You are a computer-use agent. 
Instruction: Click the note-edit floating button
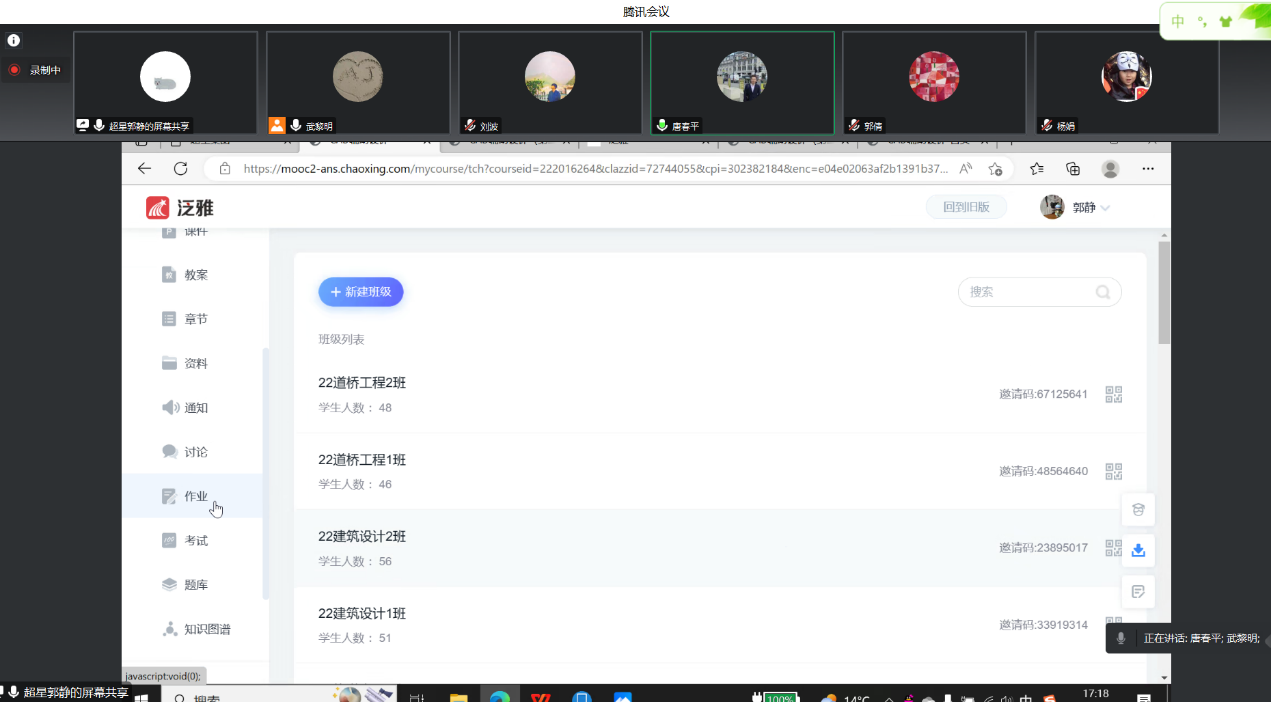(x=1138, y=591)
